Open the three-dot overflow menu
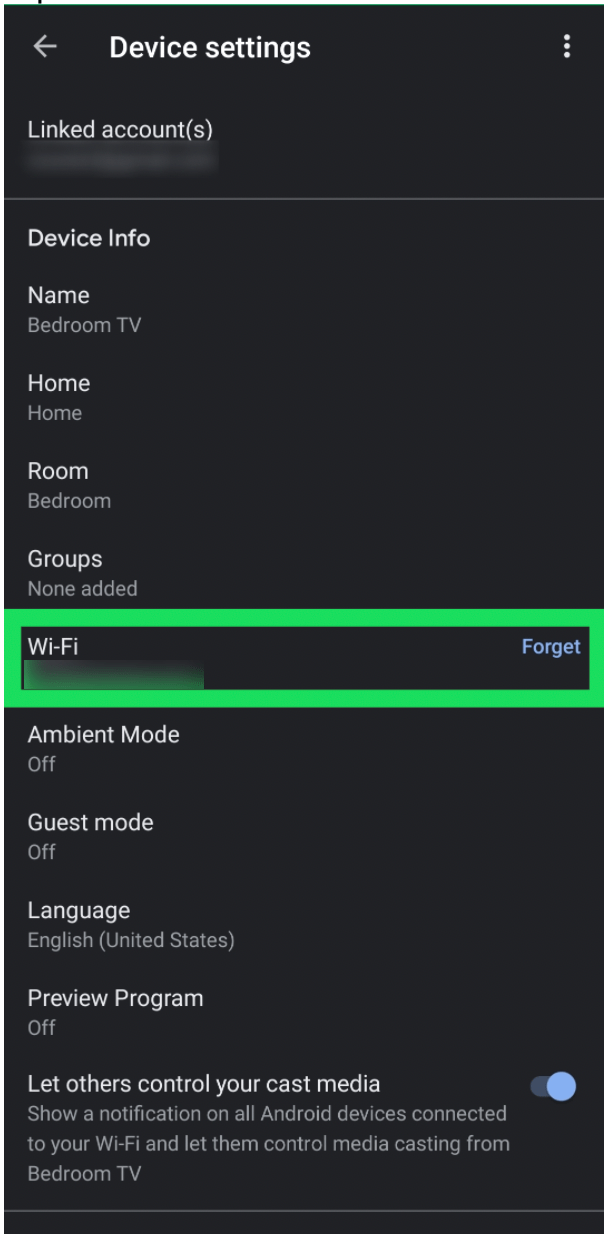 (567, 46)
